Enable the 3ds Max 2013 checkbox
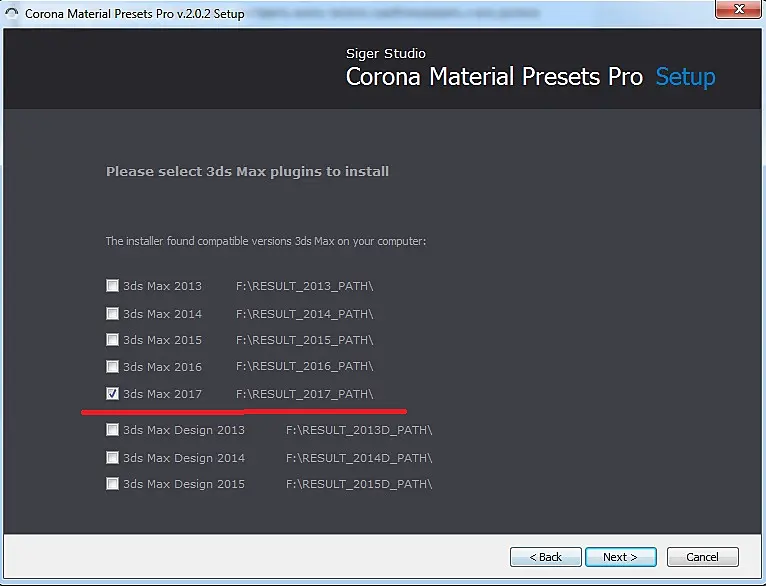 pyautogui.click(x=112, y=286)
